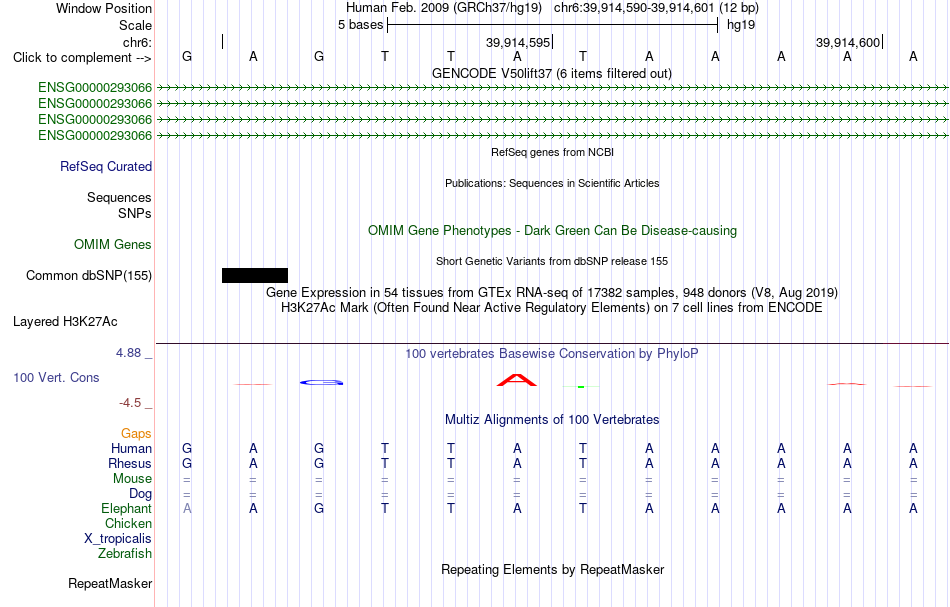The height and width of the screenshot is (607, 950).
Task: Open the RefSeq Curated track label
Action: tap(106, 167)
